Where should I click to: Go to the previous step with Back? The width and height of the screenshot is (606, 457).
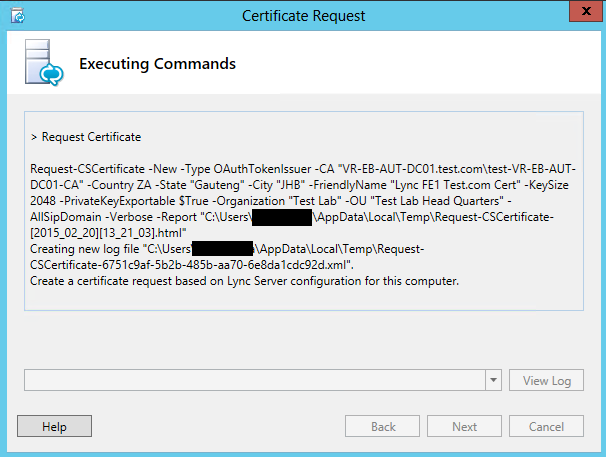coord(383,426)
